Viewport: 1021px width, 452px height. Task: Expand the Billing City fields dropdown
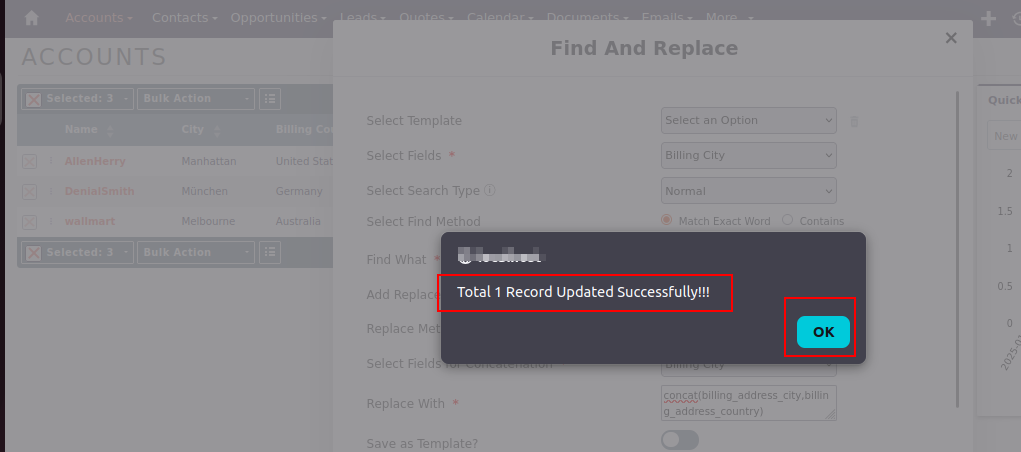coord(749,156)
